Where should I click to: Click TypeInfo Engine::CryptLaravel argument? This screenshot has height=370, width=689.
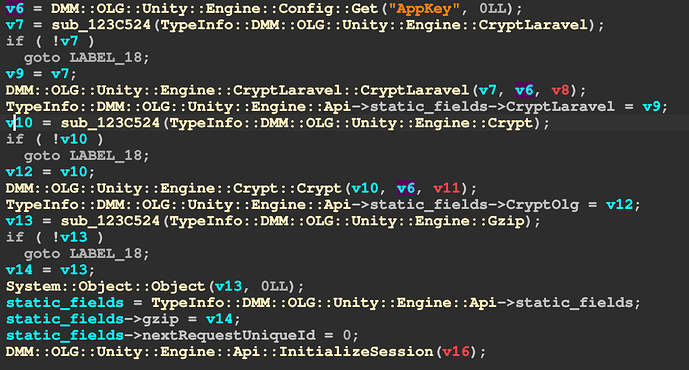(374, 25)
